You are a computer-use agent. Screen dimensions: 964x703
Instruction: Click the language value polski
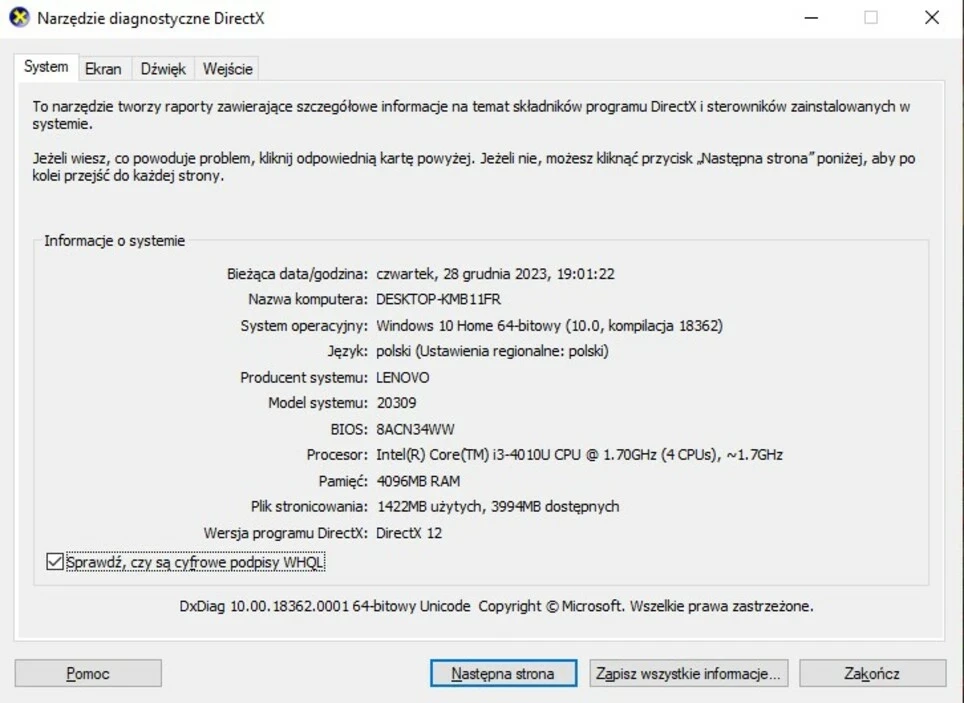(x=492, y=351)
